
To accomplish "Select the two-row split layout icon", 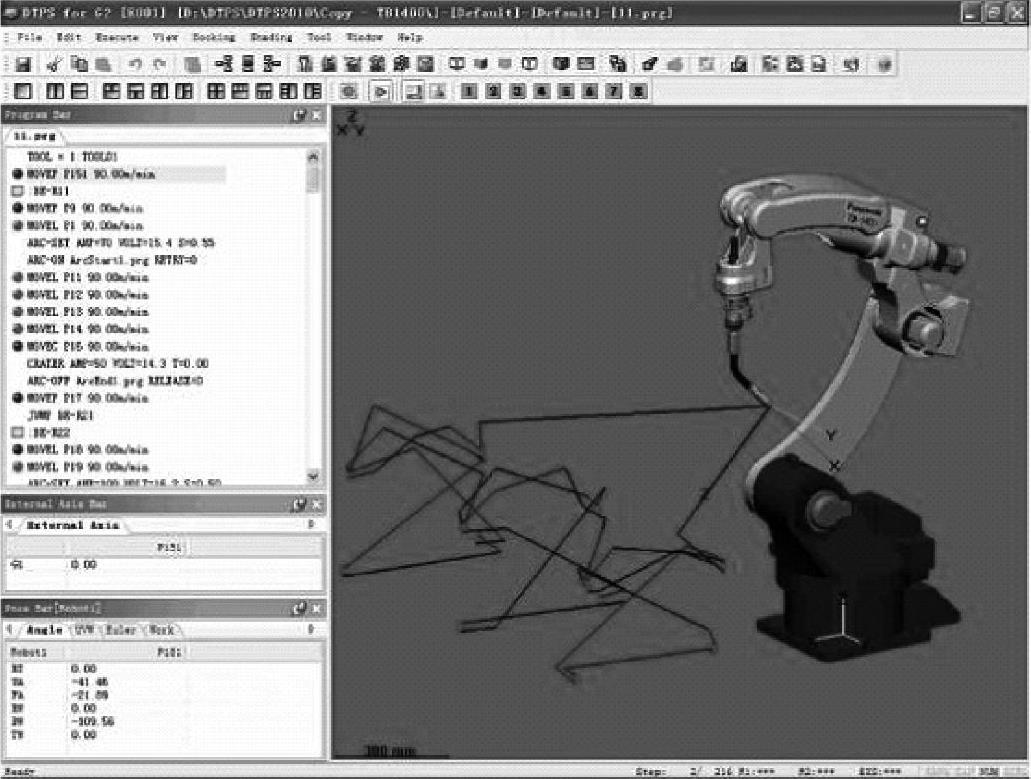I will (x=80, y=91).
